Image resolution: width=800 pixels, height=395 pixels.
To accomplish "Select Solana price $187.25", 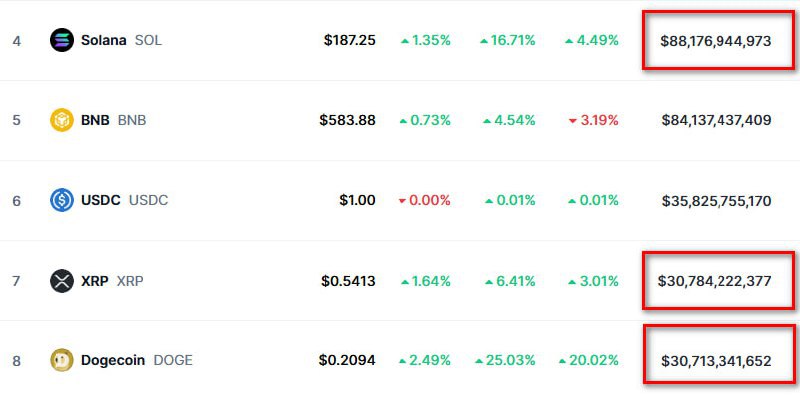I will (349, 40).
